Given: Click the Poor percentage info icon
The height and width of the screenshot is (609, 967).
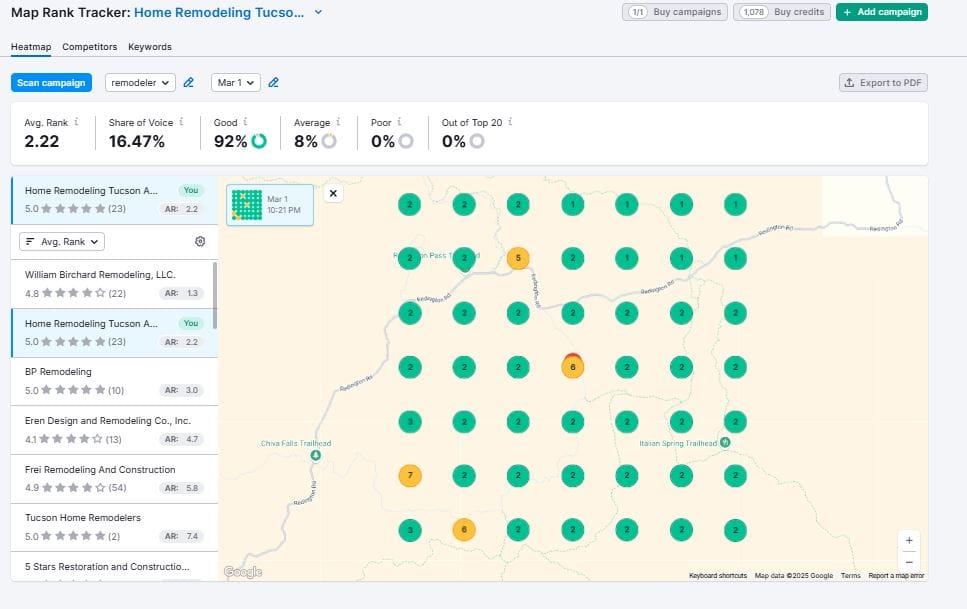Looking at the screenshot, I should (x=399, y=122).
